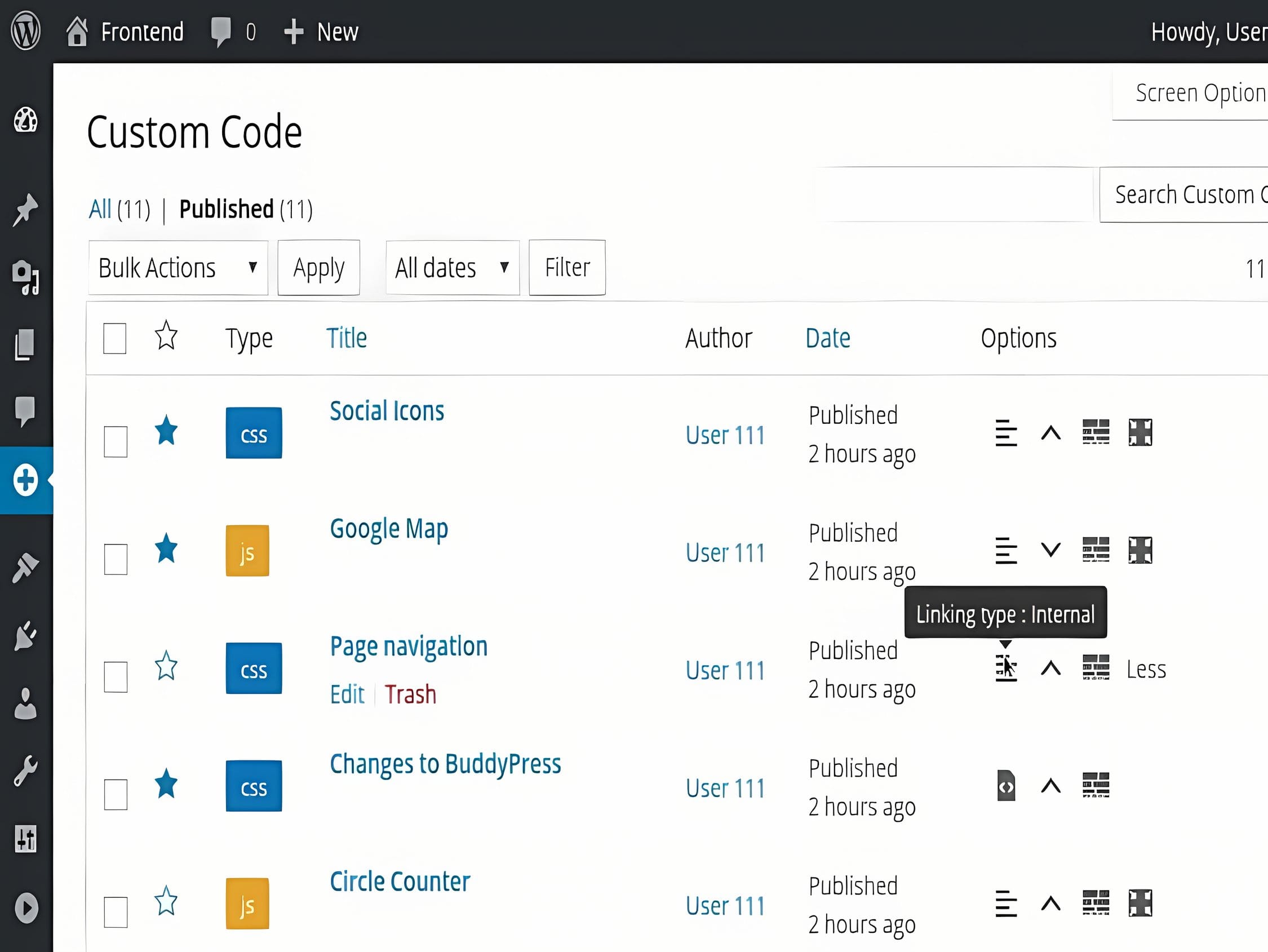Click linking type icon for Social Icons
Screen dimensions: 1268x952
(1006, 433)
